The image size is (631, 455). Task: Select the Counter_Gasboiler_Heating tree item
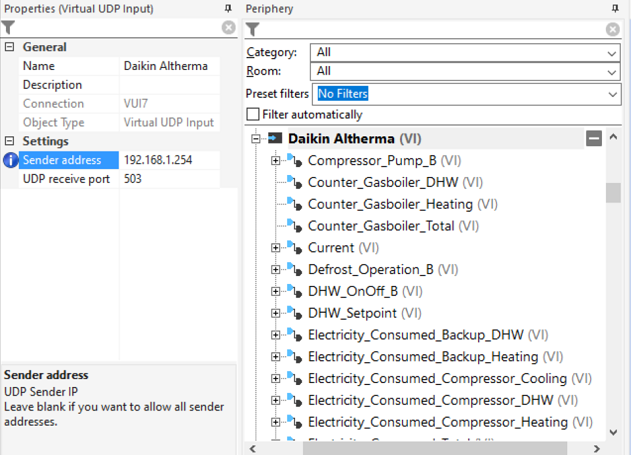click(x=403, y=204)
